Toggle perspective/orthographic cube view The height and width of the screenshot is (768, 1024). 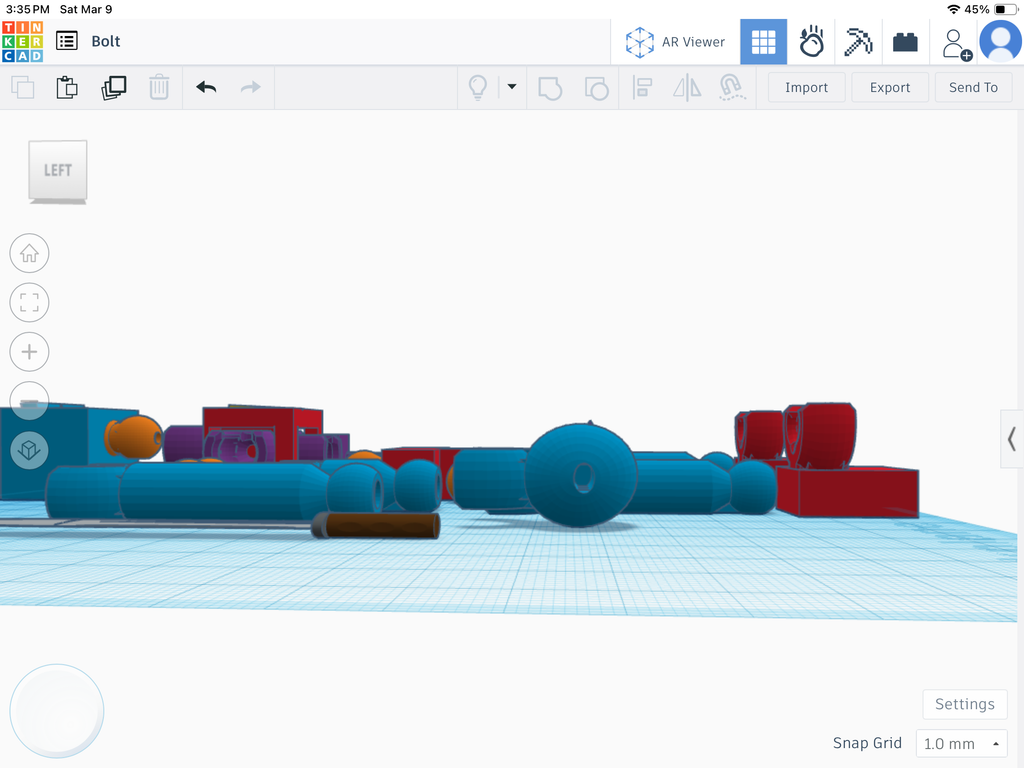(29, 450)
